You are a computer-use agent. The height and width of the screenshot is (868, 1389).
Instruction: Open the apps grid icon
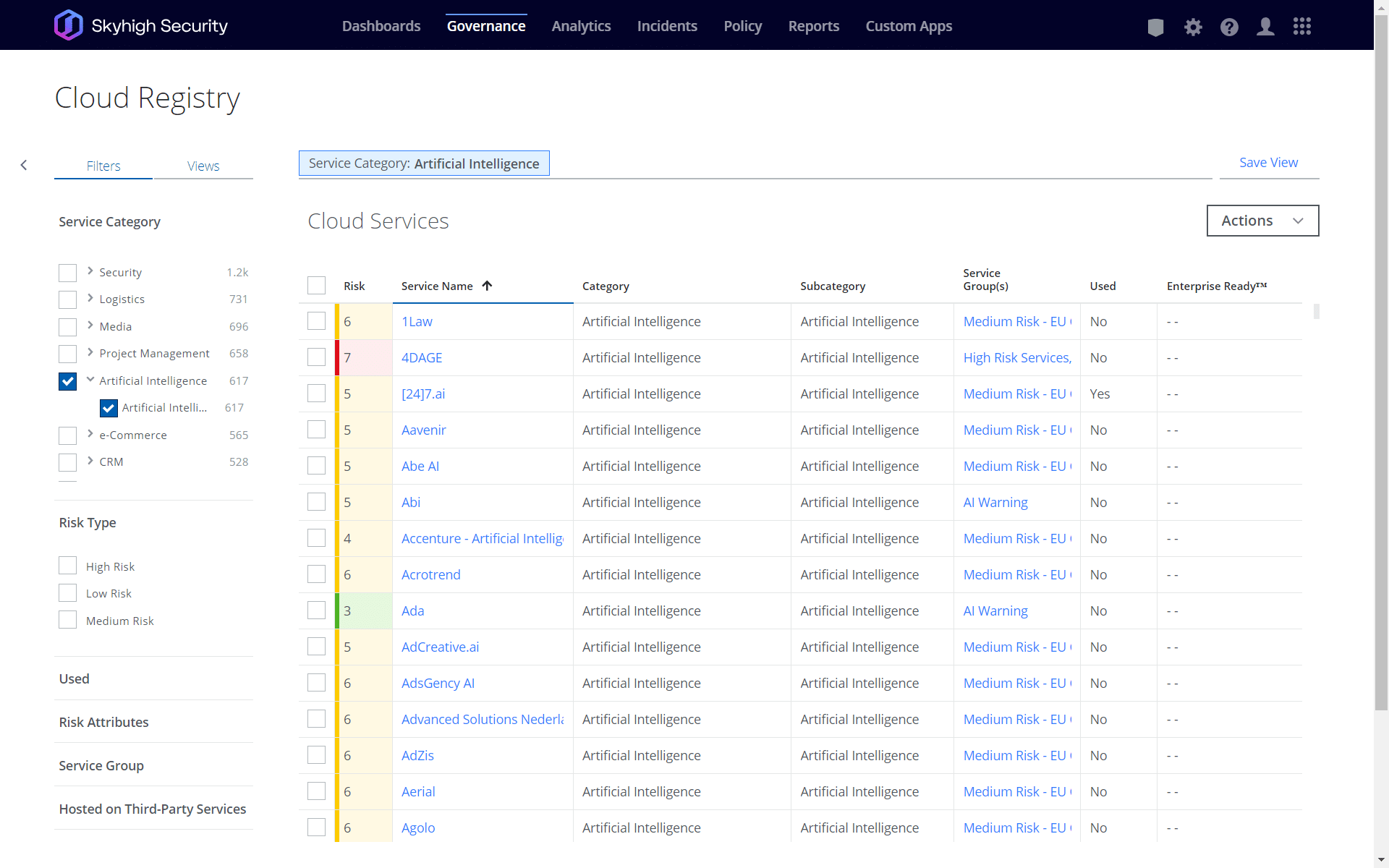(x=1302, y=27)
